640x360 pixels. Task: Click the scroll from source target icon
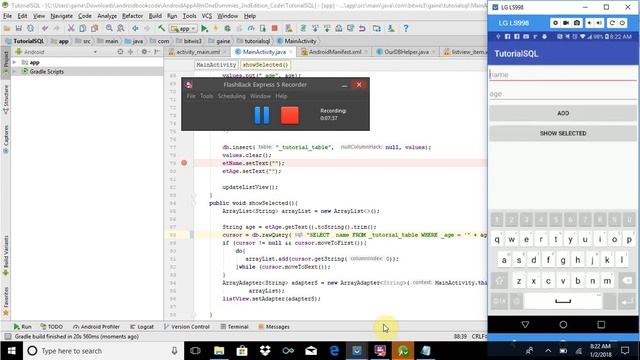(x=120, y=52)
